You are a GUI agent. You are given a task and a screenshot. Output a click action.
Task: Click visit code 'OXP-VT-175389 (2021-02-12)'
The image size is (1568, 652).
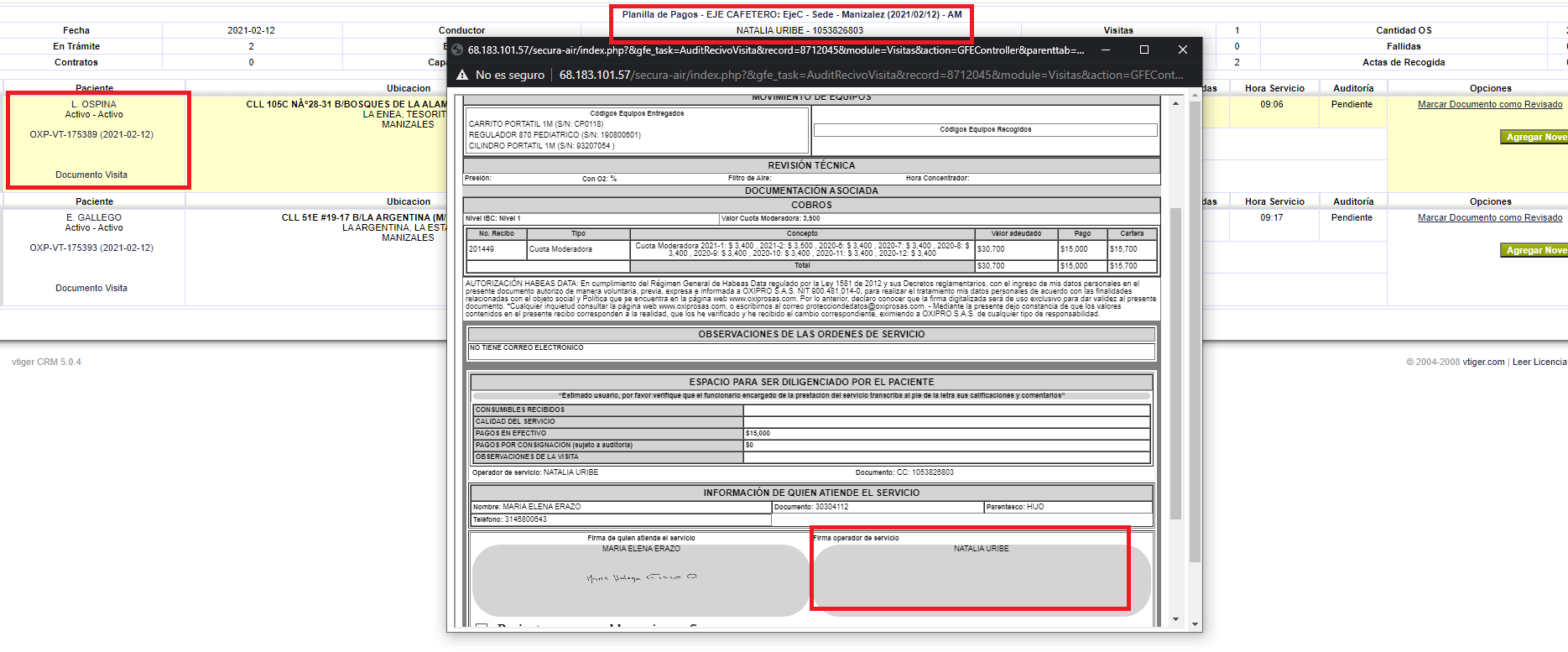coord(91,134)
